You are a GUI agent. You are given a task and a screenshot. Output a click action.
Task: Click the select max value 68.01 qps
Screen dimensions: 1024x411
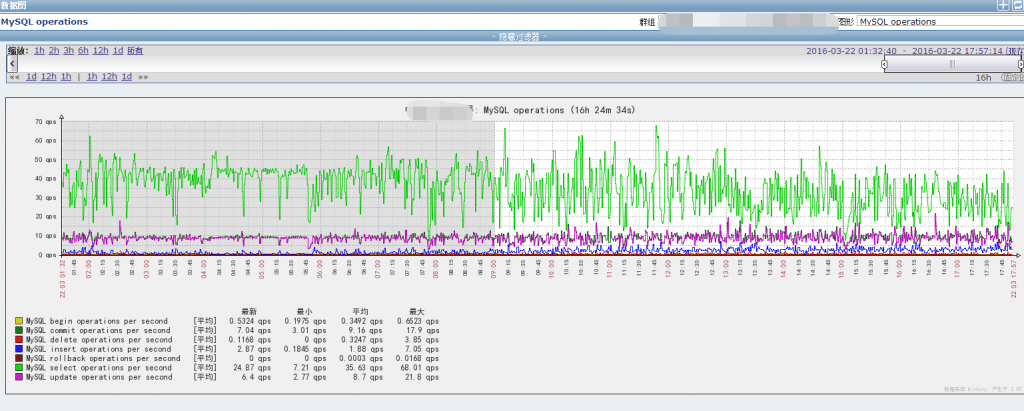pyautogui.click(x=418, y=368)
